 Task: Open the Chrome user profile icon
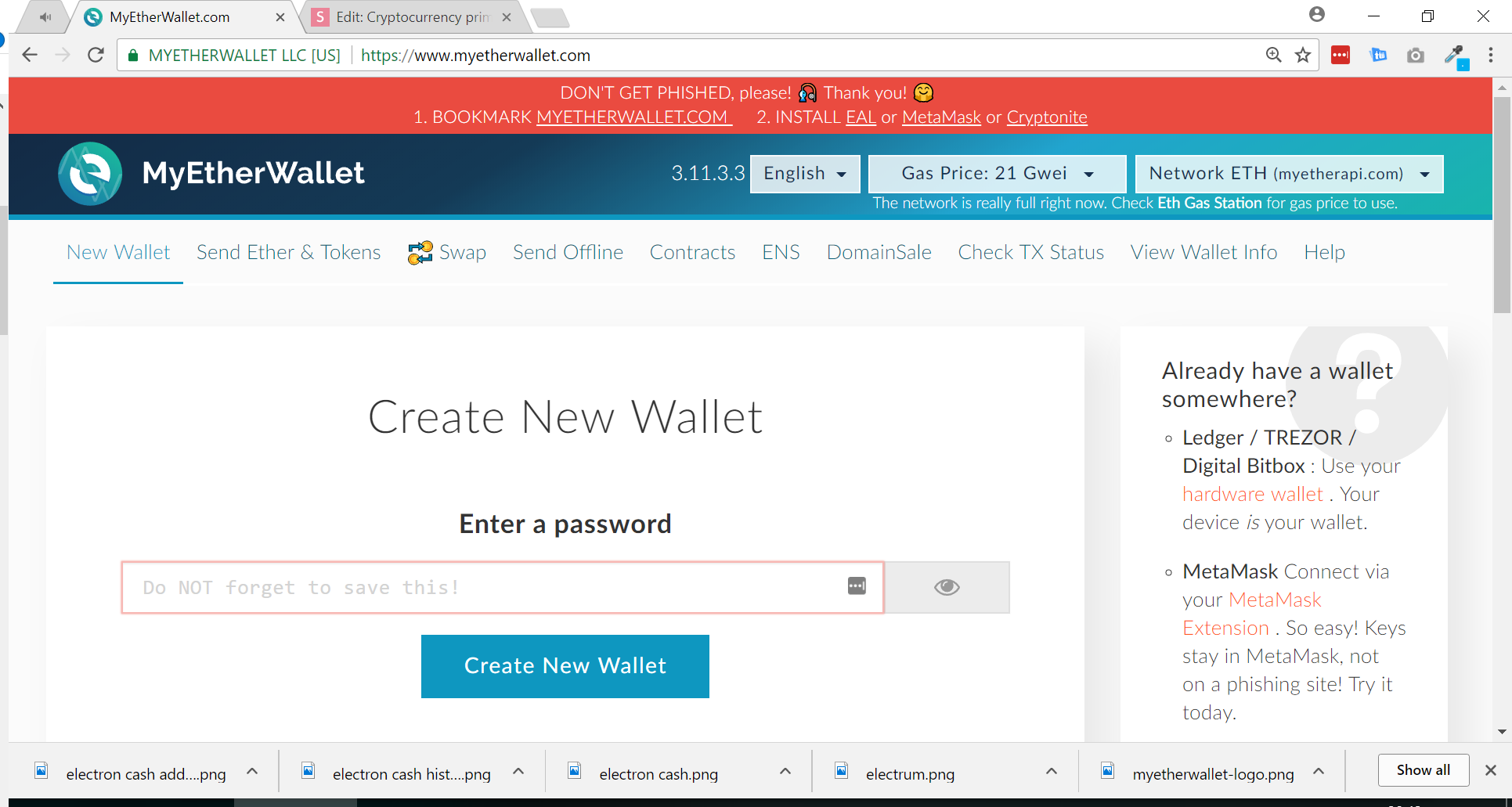click(1317, 14)
